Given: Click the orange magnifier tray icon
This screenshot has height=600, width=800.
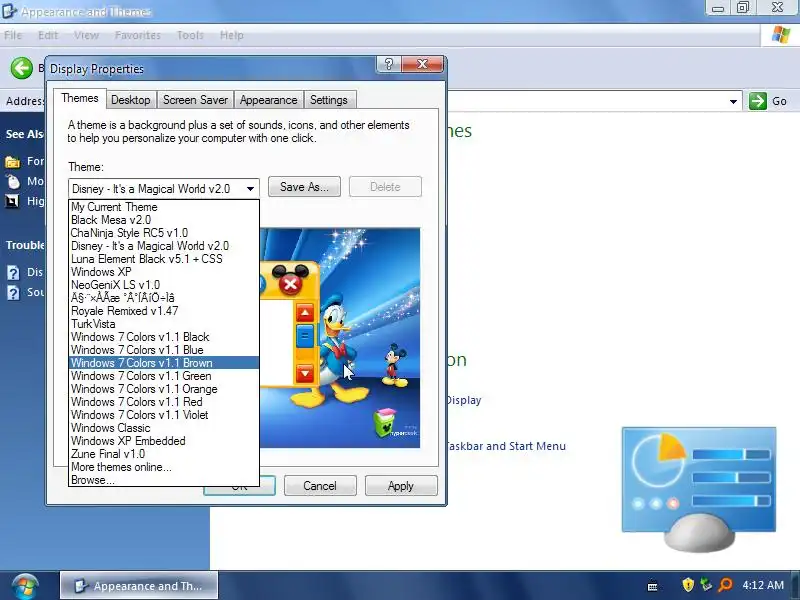Looking at the screenshot, I should coord(725,585).
